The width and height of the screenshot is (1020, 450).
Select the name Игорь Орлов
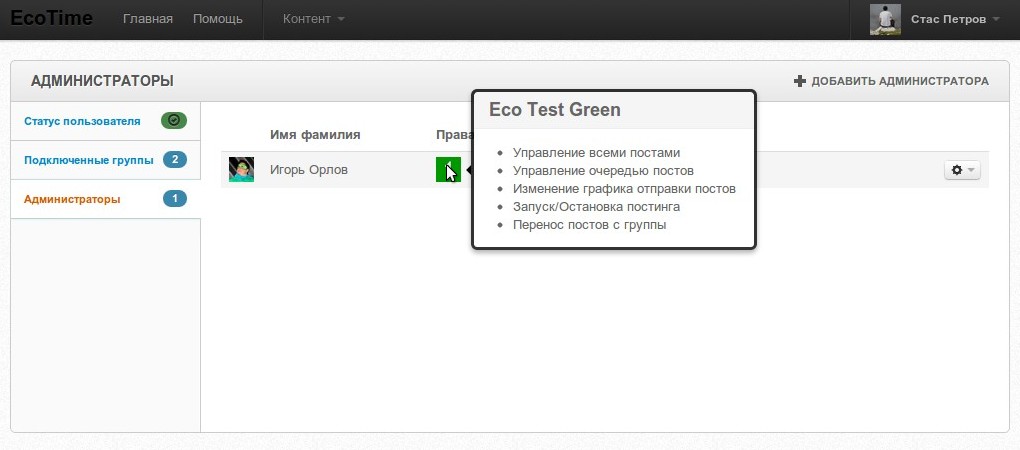coord(309,170)
